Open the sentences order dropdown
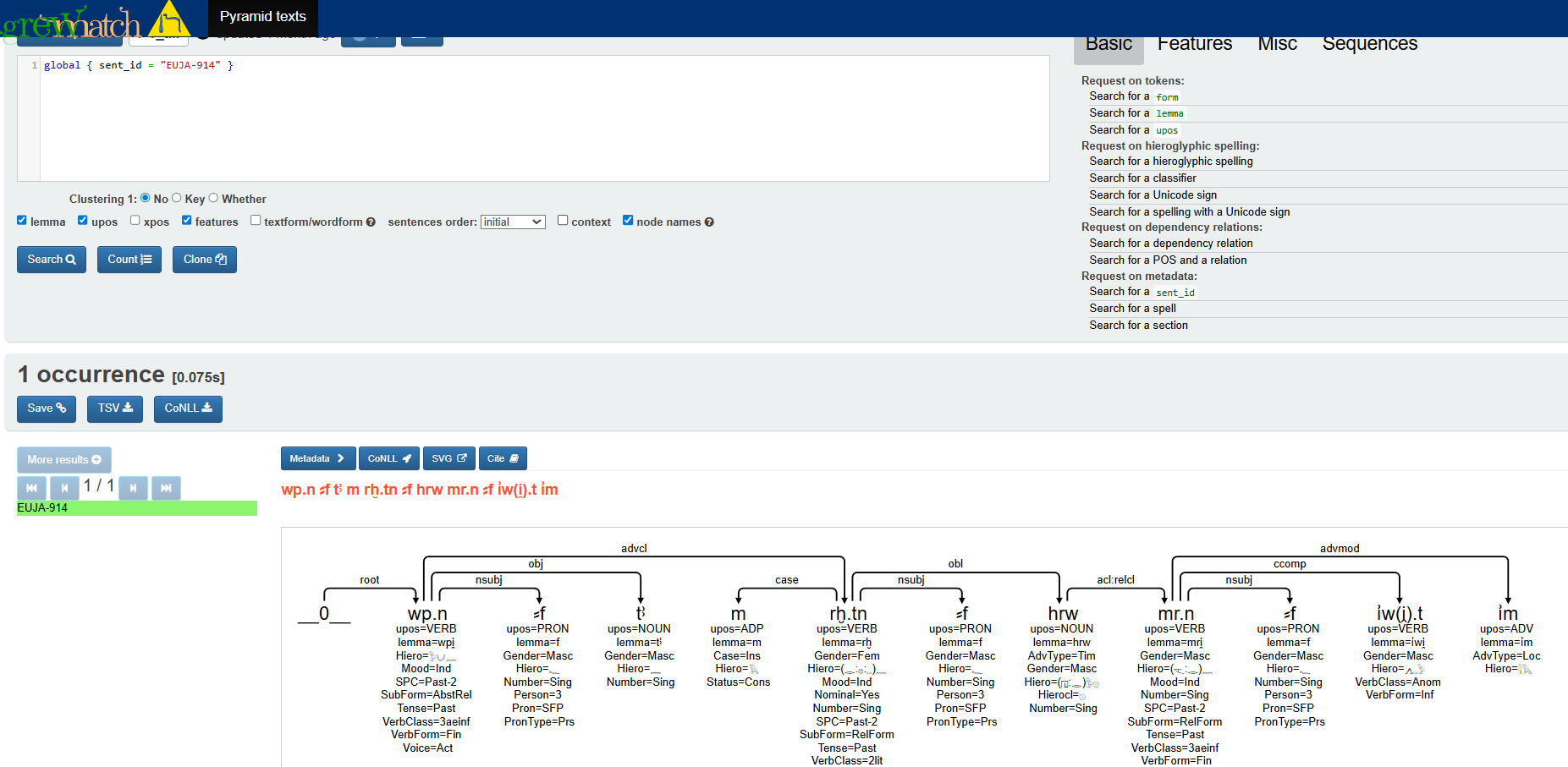Image resolution: width=1568 pixels, height=767 pixels. click(x=513, y=222)
